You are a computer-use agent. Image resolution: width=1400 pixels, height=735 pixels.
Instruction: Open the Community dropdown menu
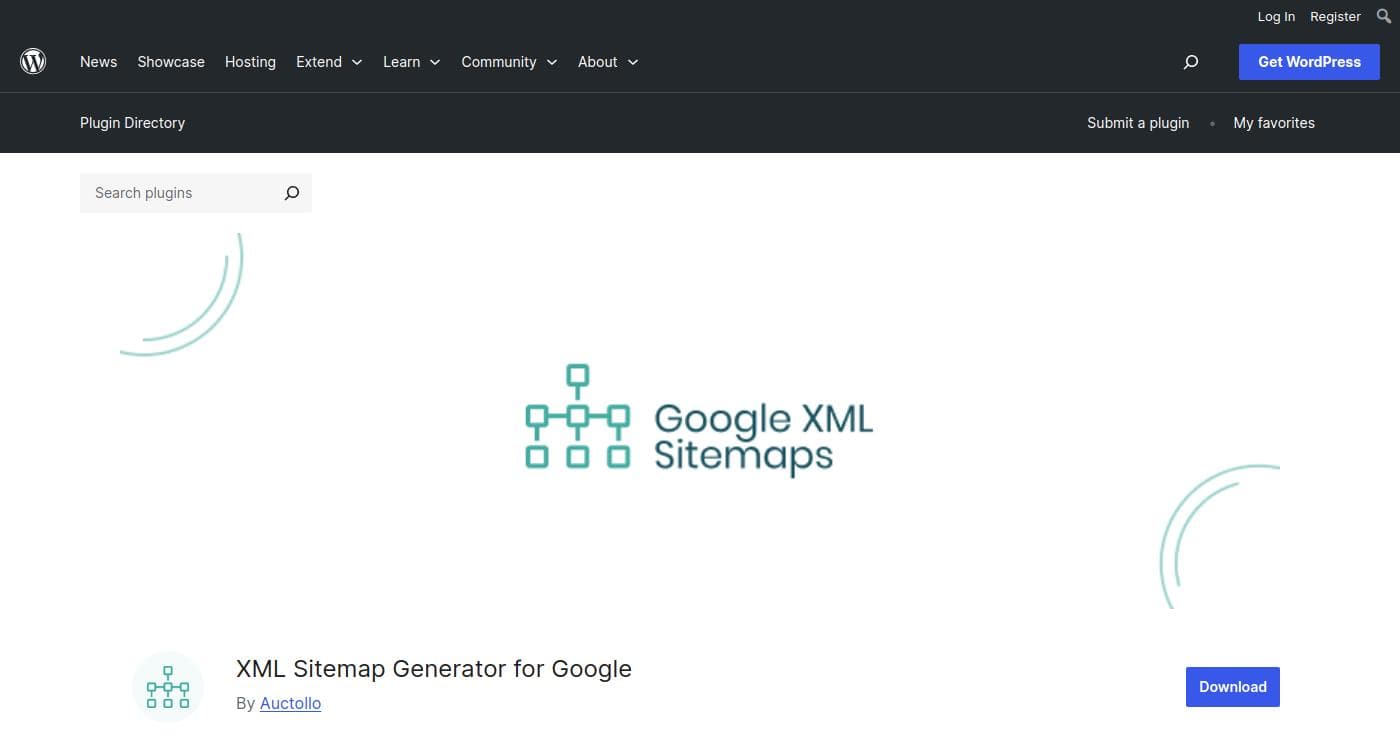click(509, 61)
